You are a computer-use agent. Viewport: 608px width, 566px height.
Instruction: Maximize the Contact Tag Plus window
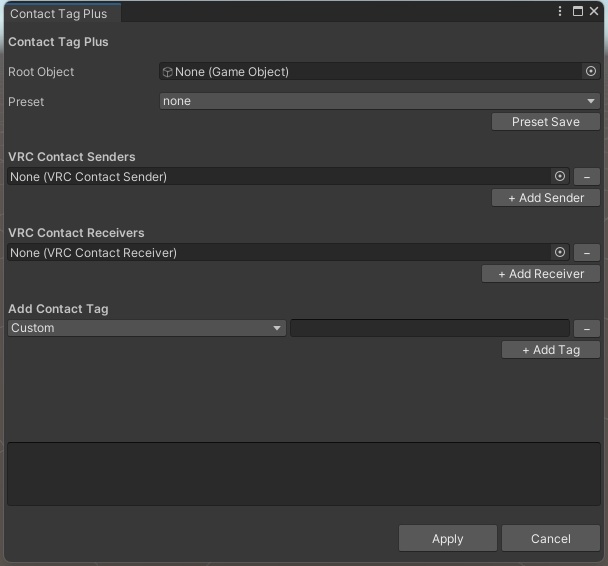(x=578, y=11)
